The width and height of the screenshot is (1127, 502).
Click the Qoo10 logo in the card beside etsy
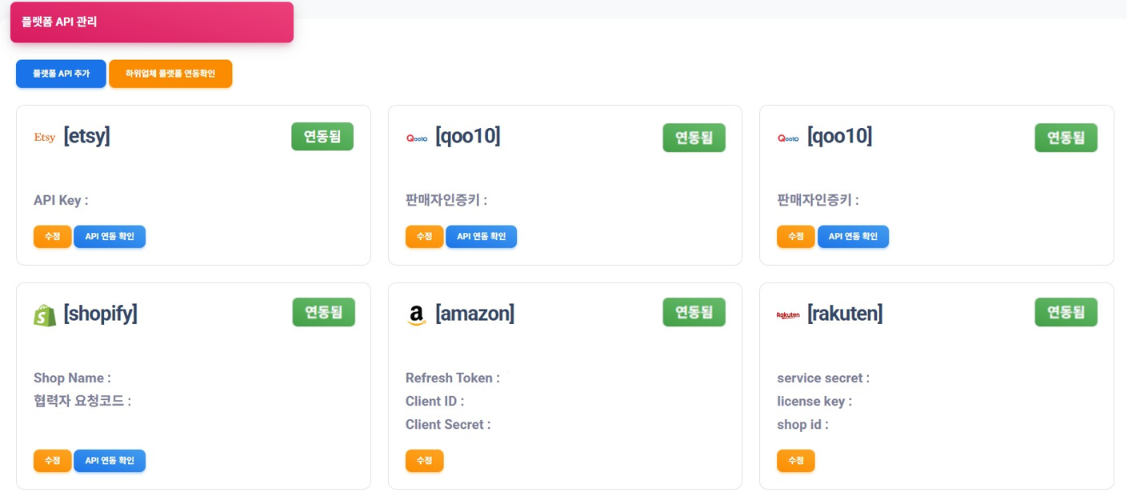click(416, 137)
